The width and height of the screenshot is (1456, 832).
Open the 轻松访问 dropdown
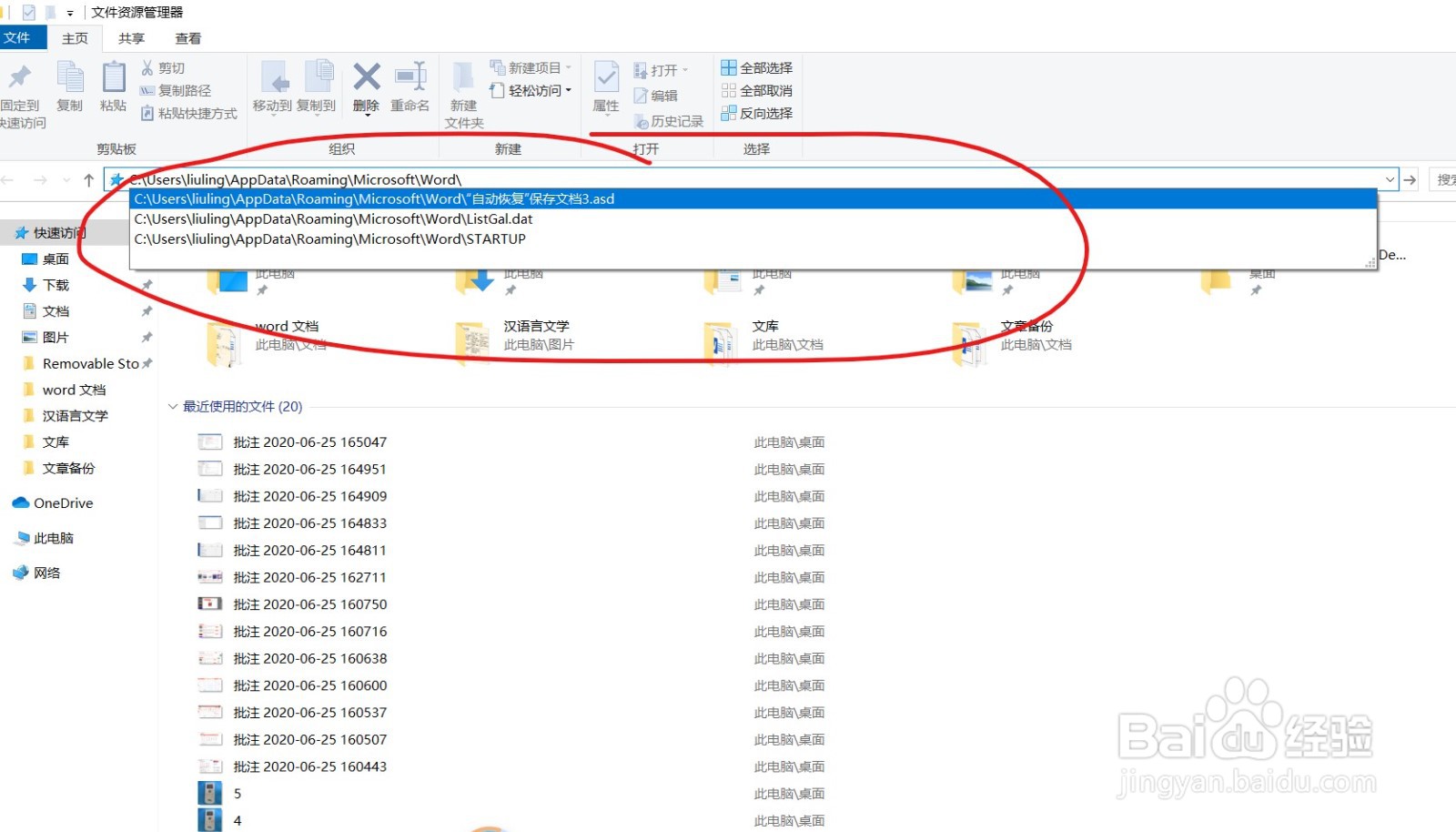(531, 90)
